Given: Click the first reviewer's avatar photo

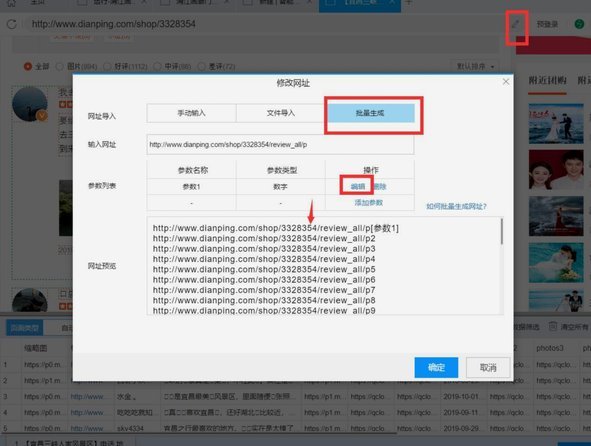Looking at the screenshot, I should tap(30, 104).
